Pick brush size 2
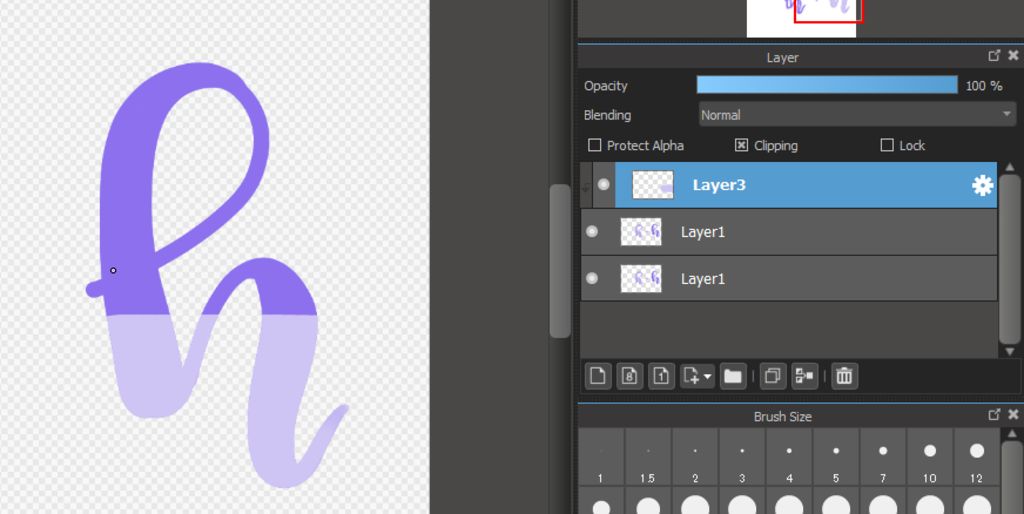Screen dimensions: 1024x514 695,457
